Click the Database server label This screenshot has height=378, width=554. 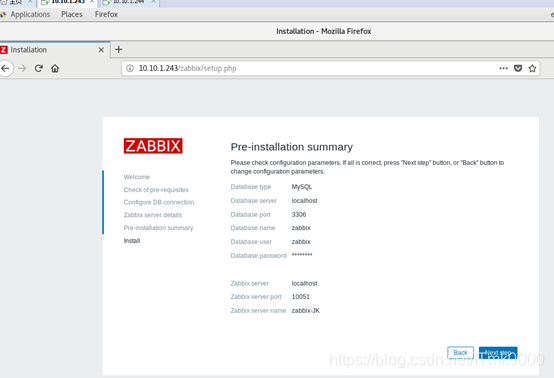(x=254, y=201)
